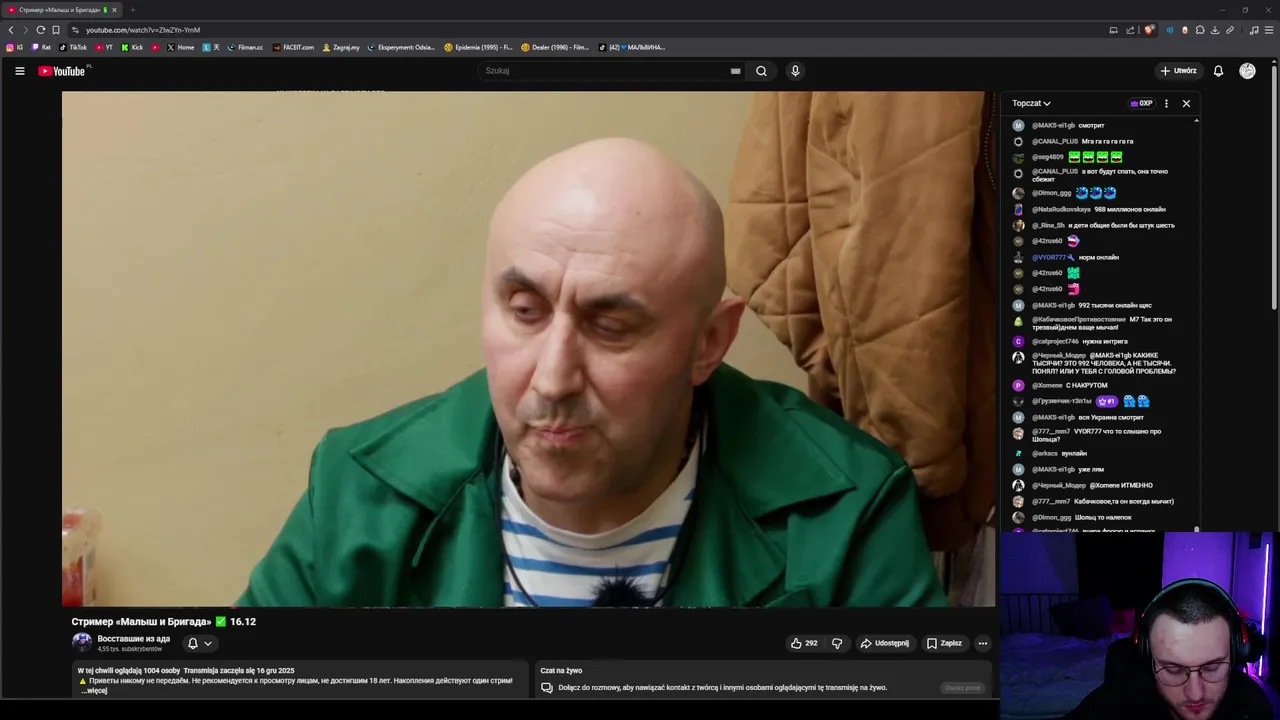Viewport: 1280px width, 720px height.
Task: Open the МАЛЬВИНА TikTok bookmark
Action: [x=631, y=47]
